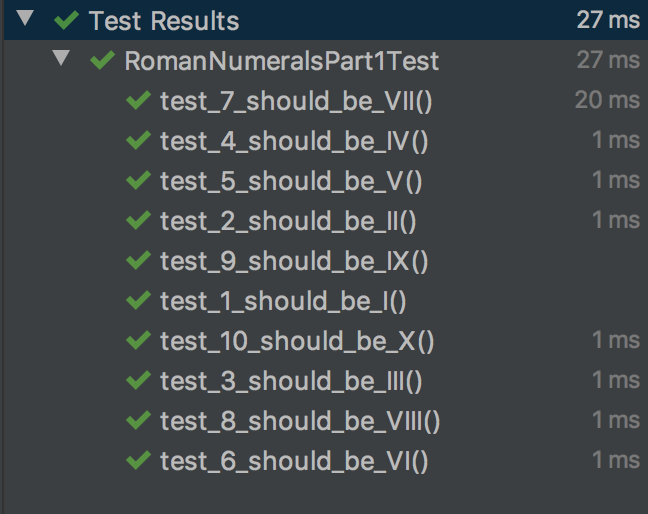The height and width of the screenshot is (514, 648).
Task: Click checkmark icon of test_2_should_be_II()
Action: coord(138,221)
